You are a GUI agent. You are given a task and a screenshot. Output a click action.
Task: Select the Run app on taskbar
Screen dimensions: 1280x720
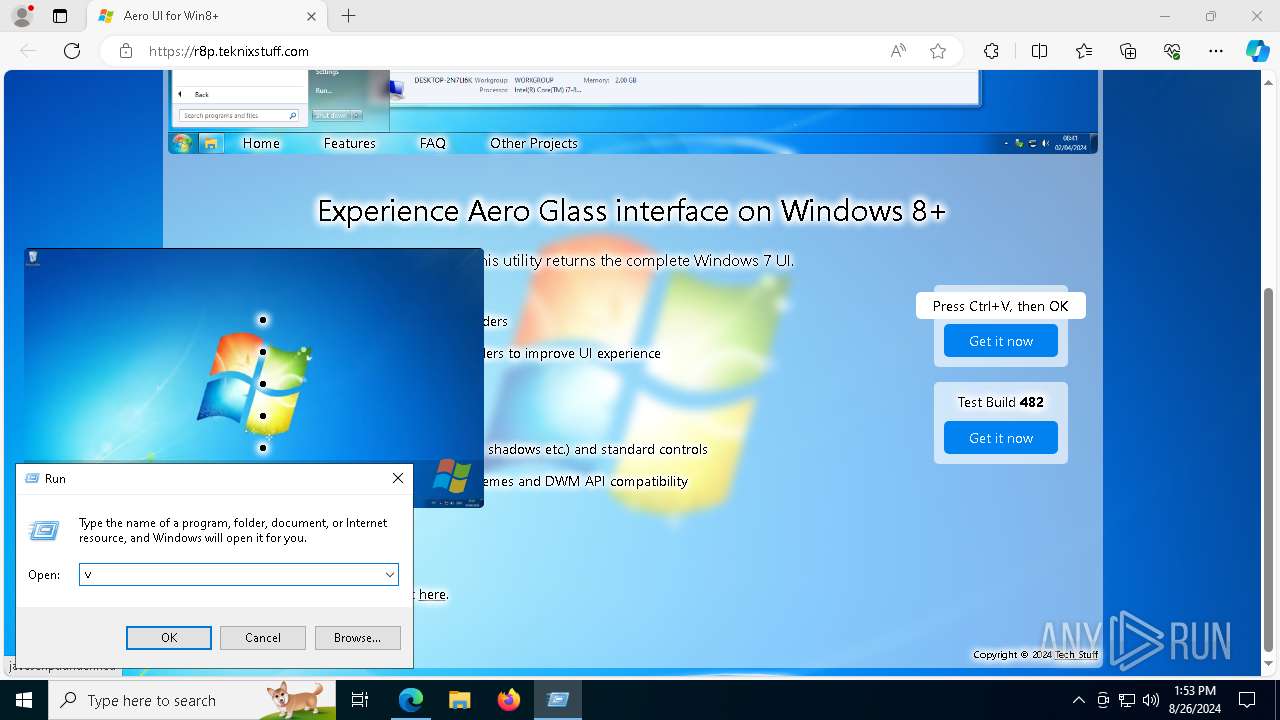click(558, 700)
